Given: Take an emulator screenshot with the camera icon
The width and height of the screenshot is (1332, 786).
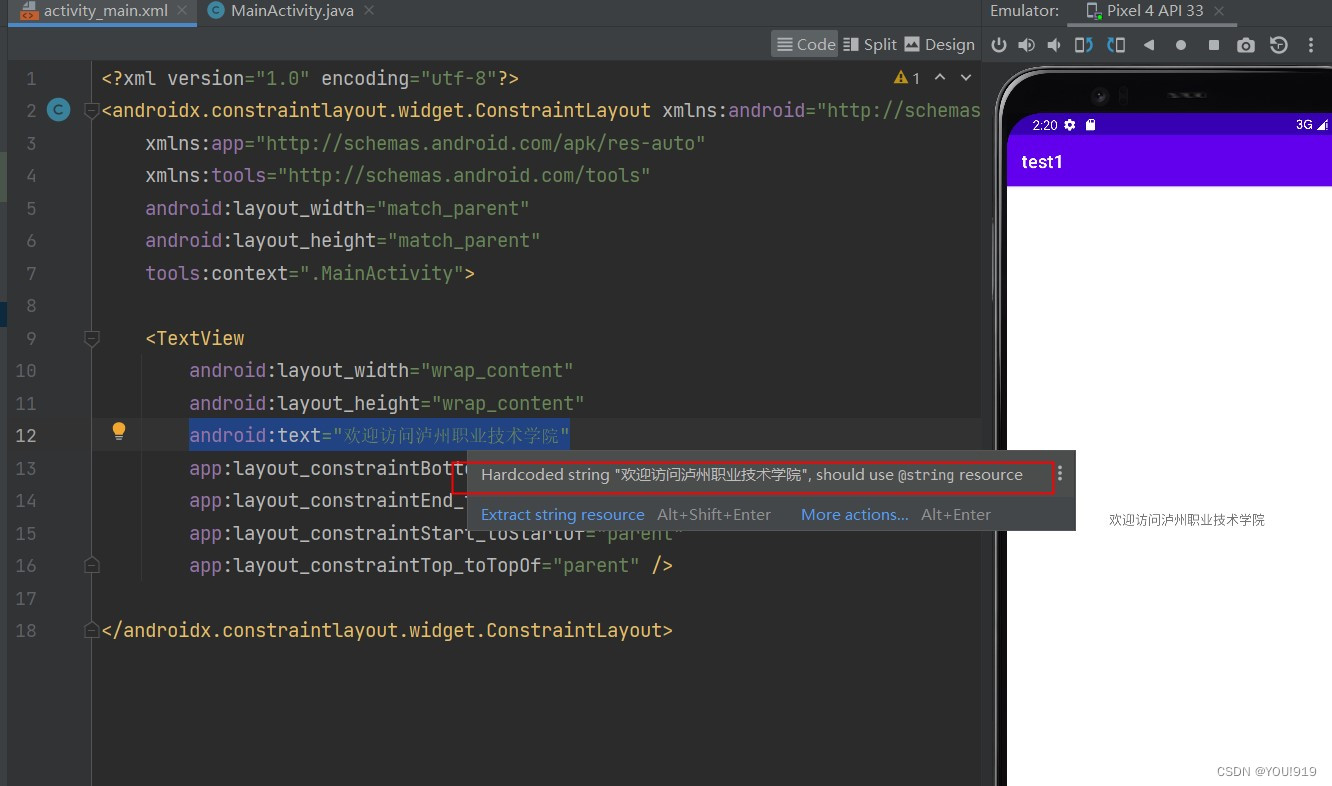Looking at the screenshot, I should 1245,45.
